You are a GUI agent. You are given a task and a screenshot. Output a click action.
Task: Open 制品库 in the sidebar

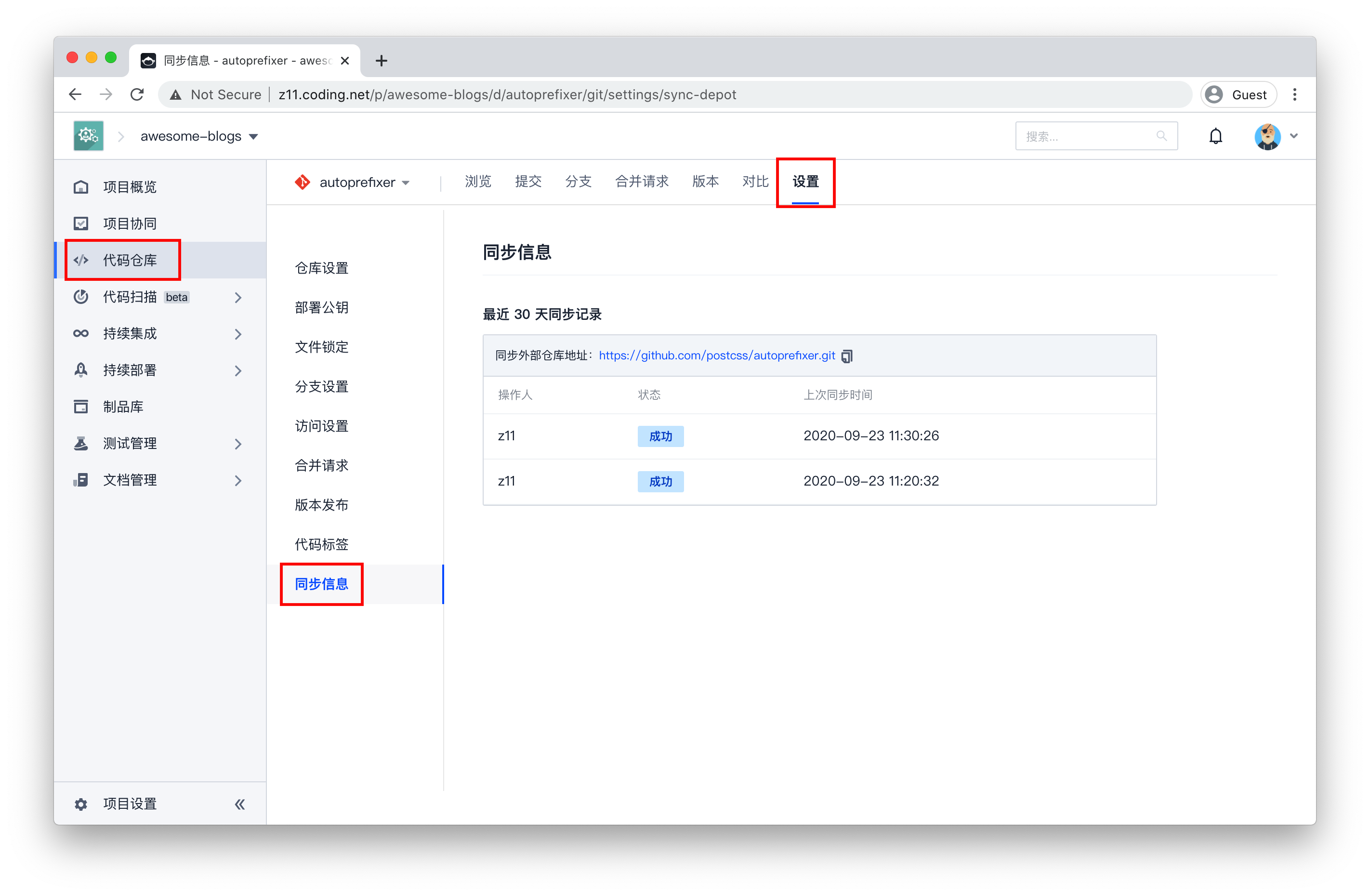point(123,407)
